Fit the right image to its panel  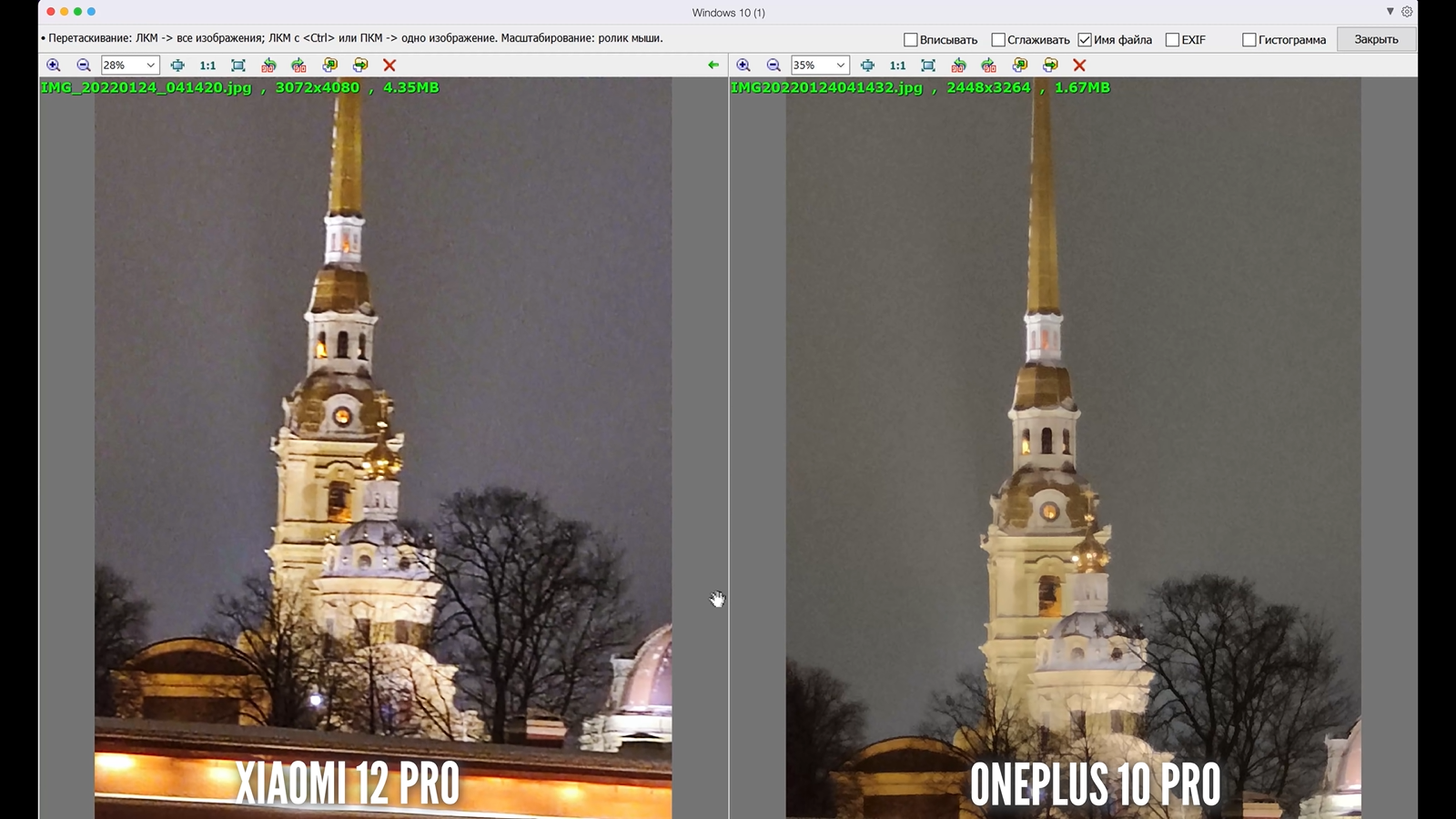(x=928, y=66)
